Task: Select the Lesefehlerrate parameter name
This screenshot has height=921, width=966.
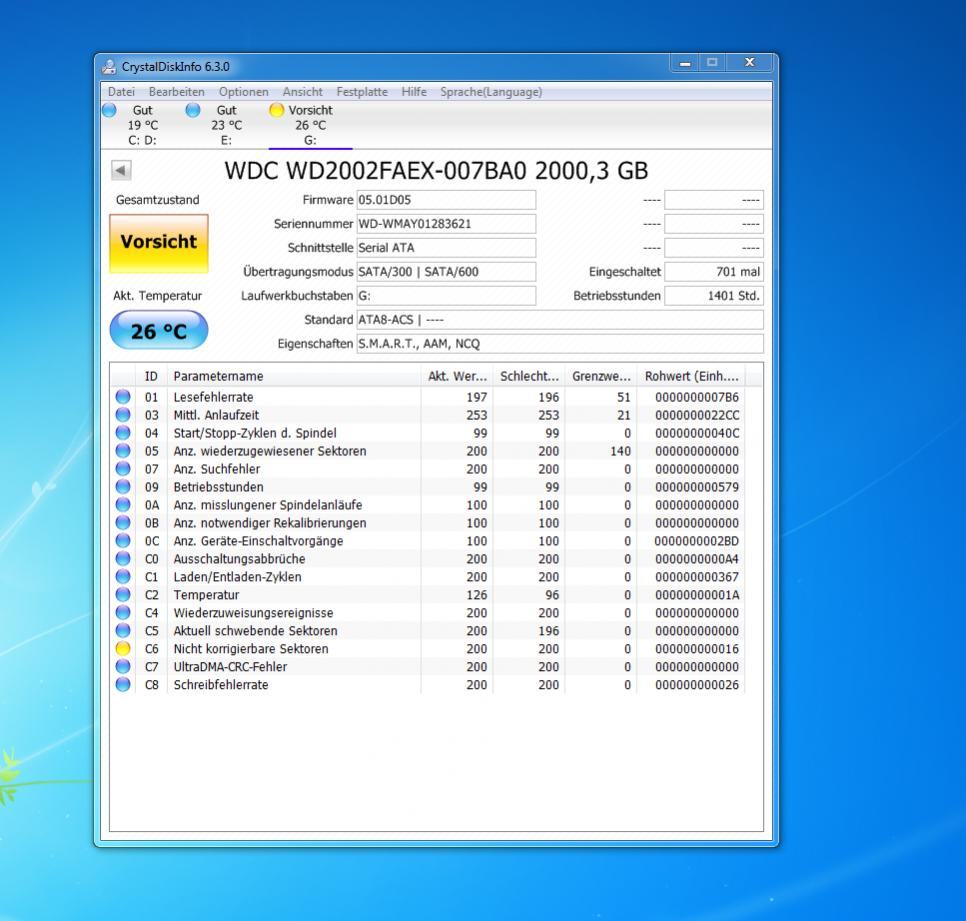Action: point(213,397)
